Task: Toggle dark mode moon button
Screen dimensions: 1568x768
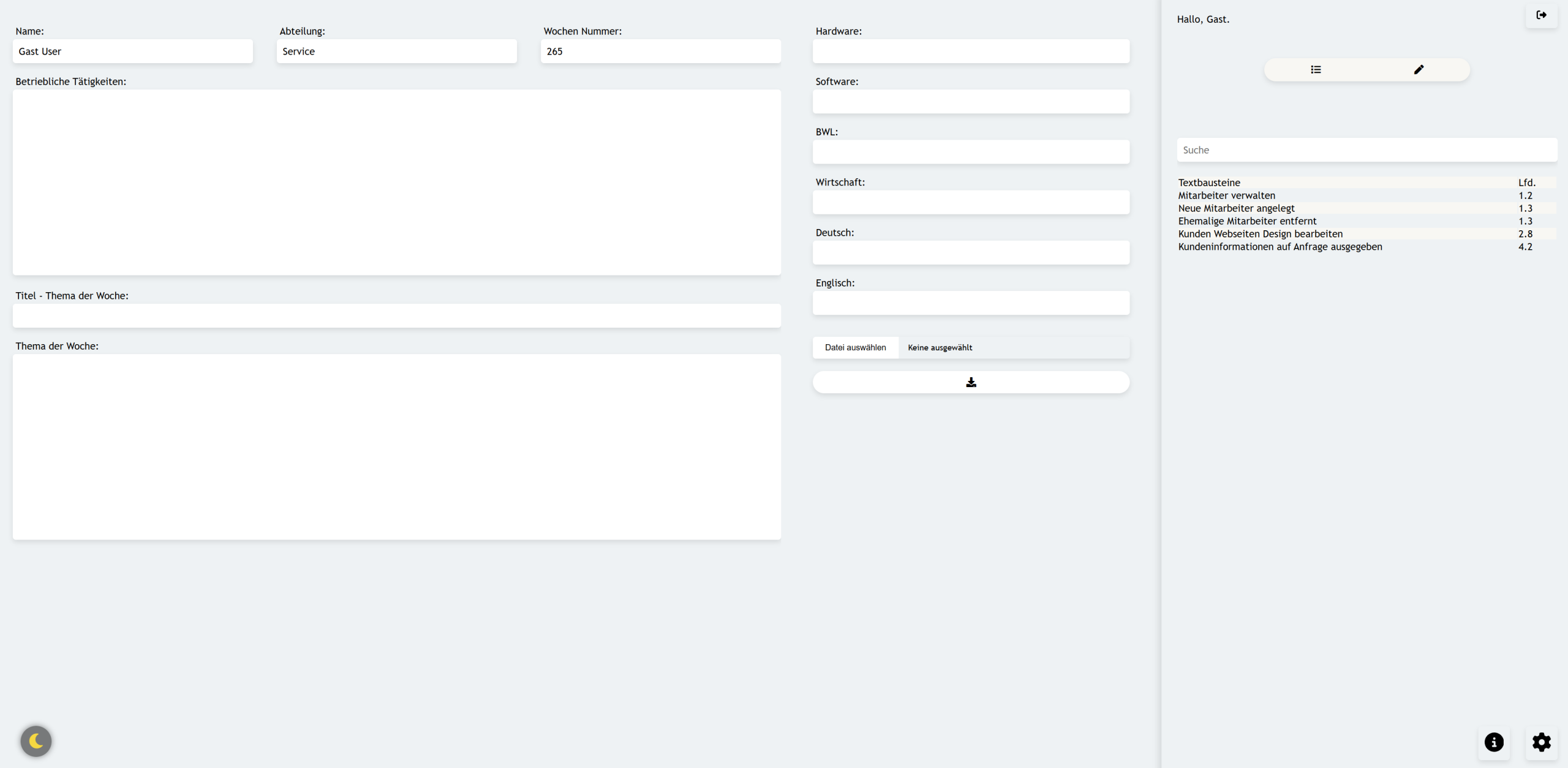Action: click(x=36, y=741)
